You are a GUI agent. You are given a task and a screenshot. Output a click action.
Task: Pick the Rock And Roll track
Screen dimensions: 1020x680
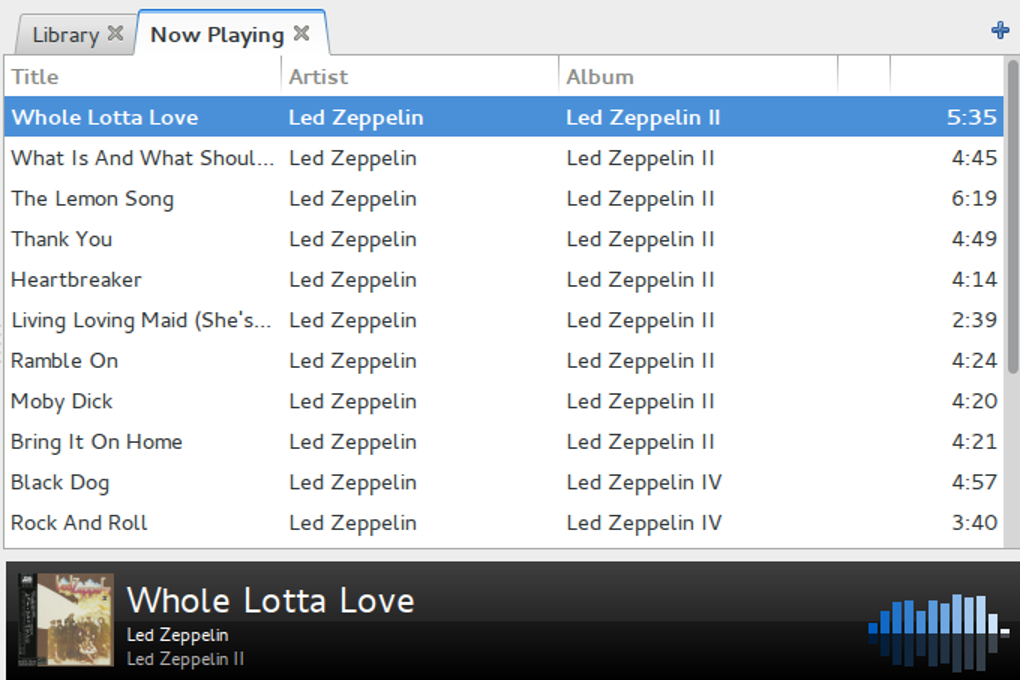pos(80,523)
